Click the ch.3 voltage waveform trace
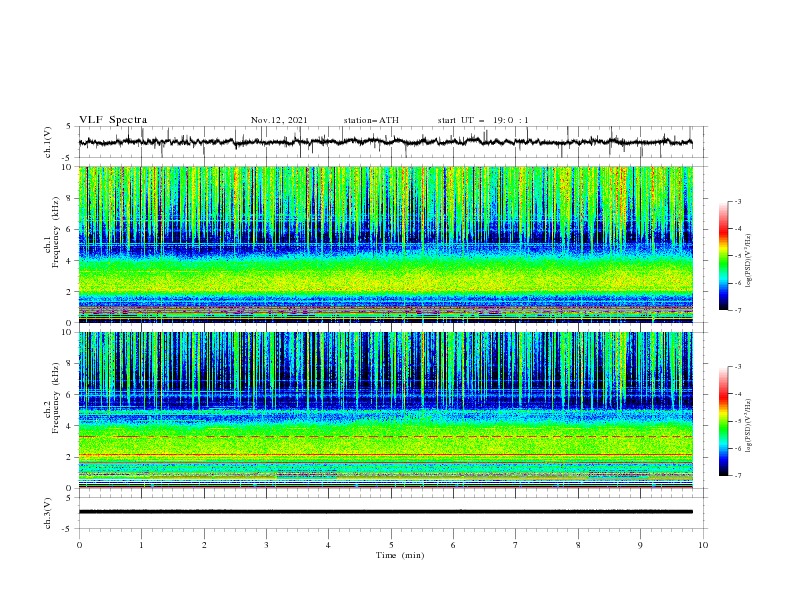The image size is (792, 612). click(385, 512)
